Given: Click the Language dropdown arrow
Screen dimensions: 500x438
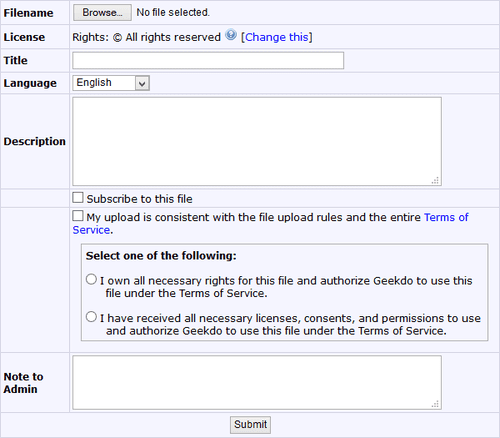Looking at the screenshot, I should 142,83.
